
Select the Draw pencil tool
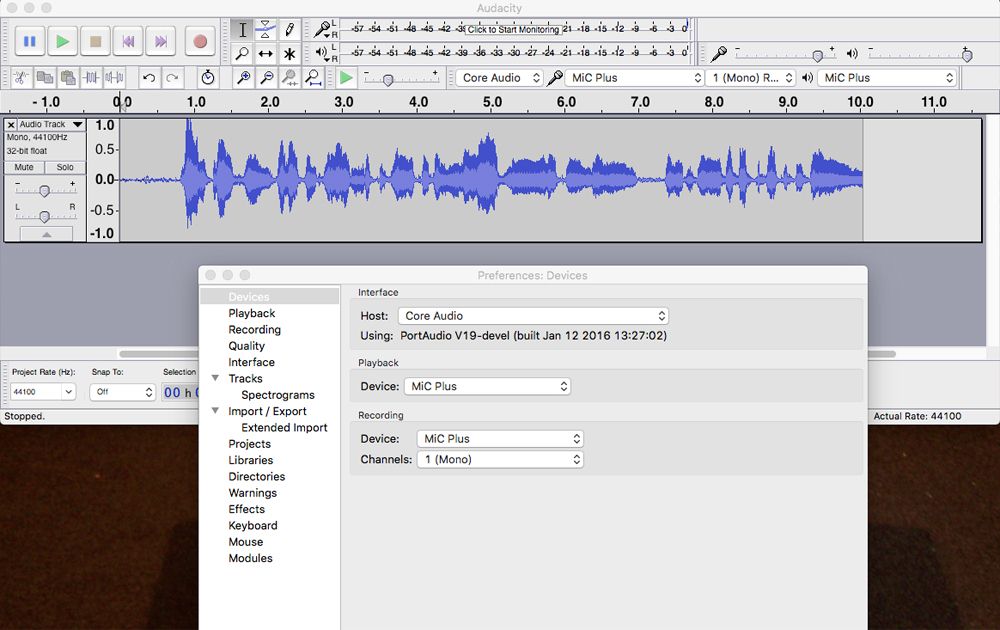pos(290,29)
